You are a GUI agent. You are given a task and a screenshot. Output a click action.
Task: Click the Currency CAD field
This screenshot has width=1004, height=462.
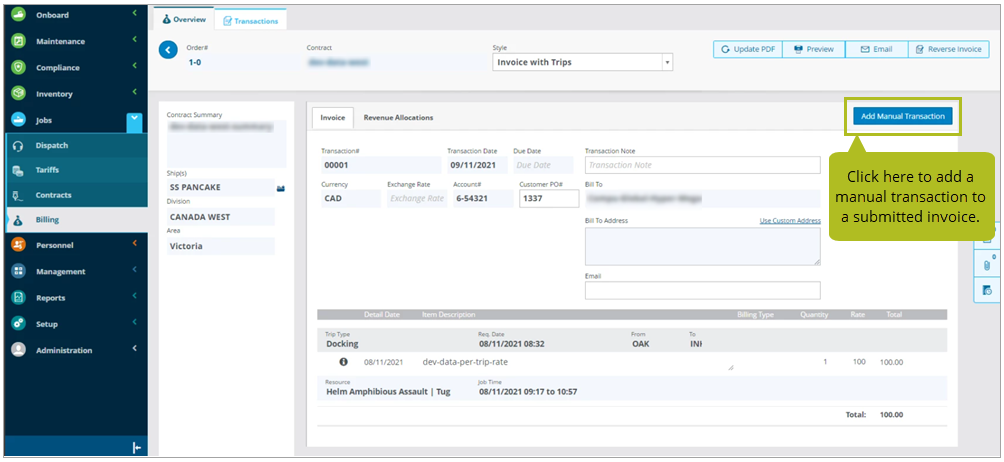pyautogui.click(x=351, y=198)
